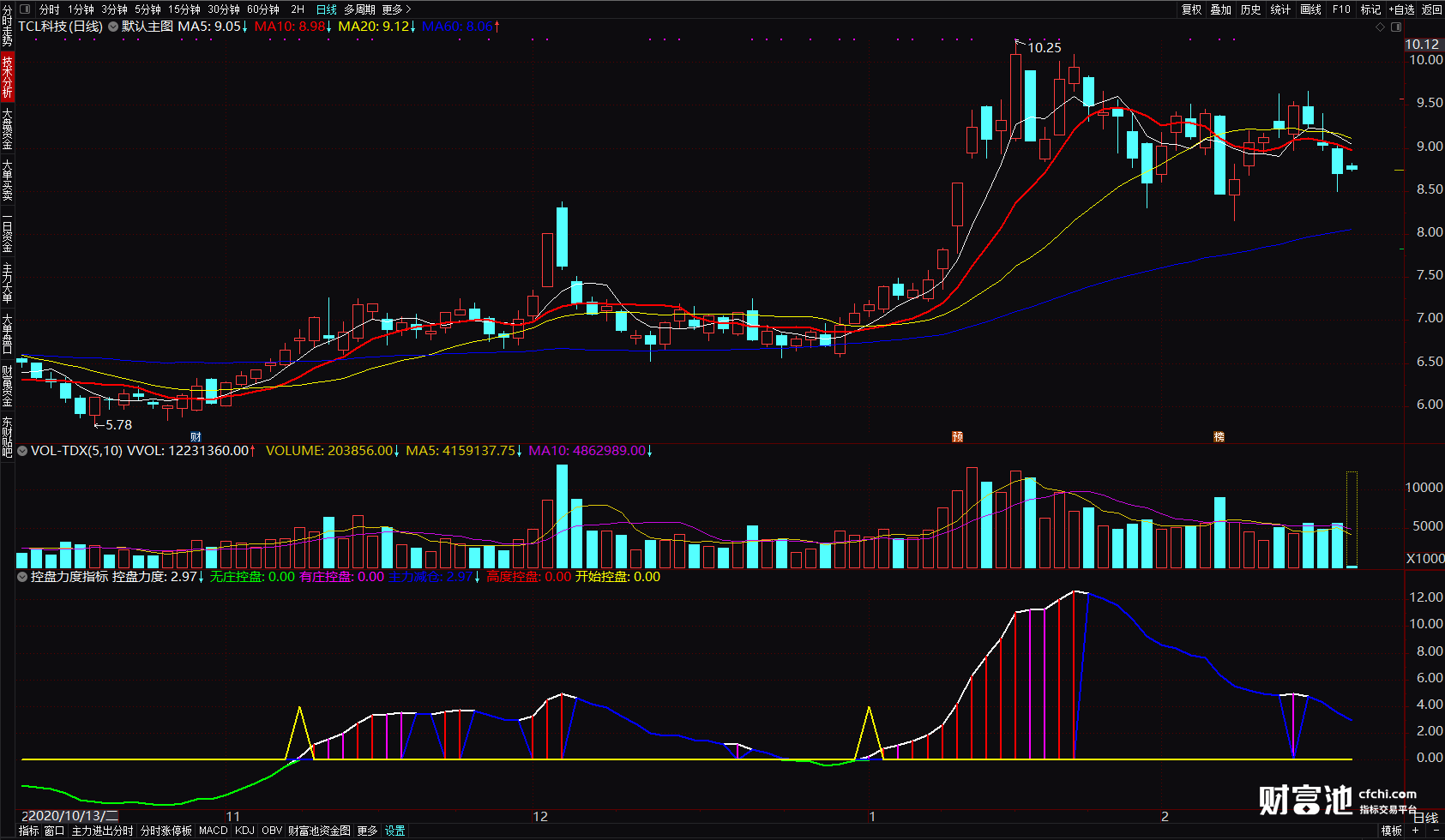Open 大单盘口 in left sidebar
Viewport: 1445px width, 840px height.
coord(7,334)
